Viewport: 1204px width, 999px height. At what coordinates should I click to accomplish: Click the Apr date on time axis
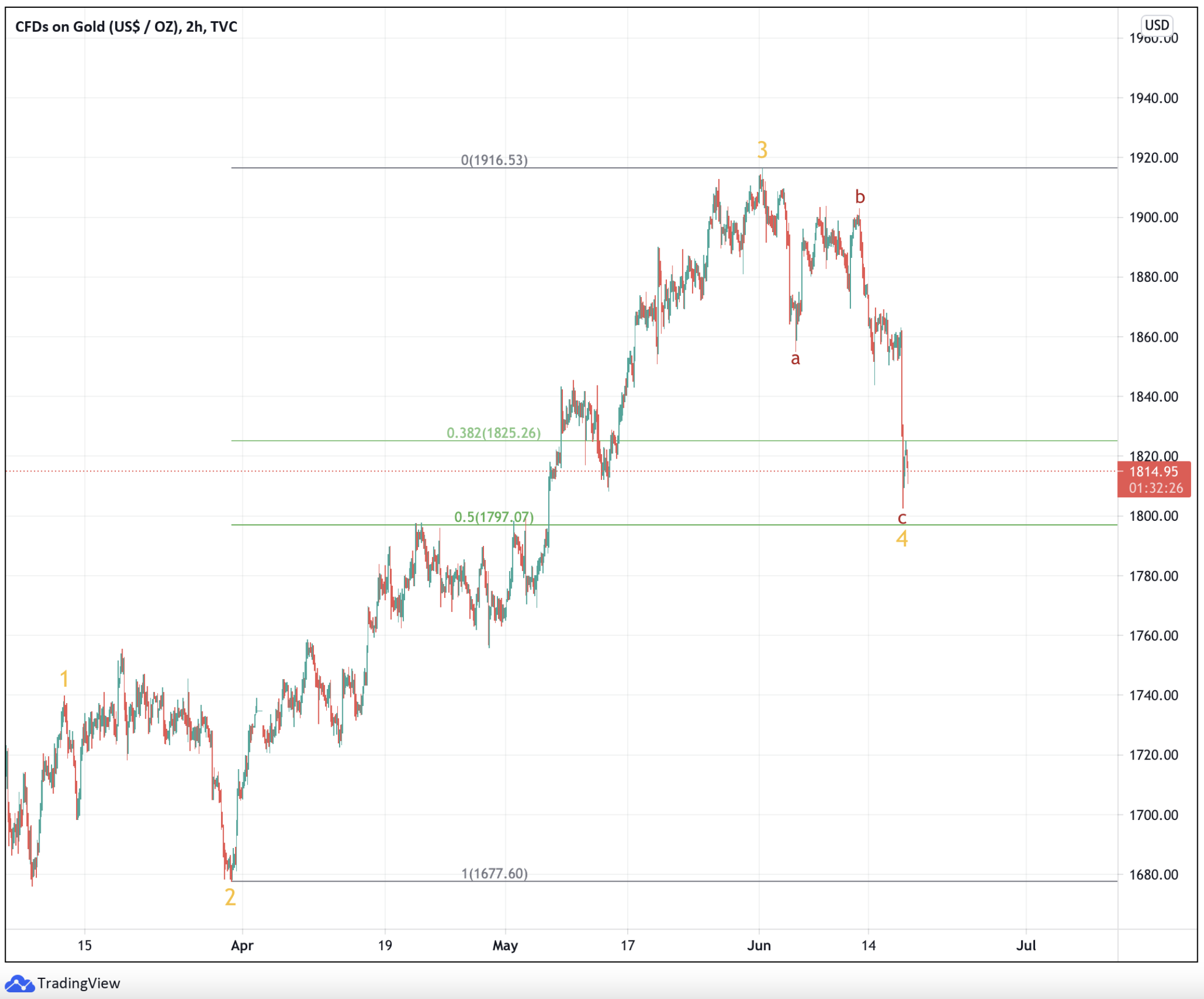tap(242, 946)
